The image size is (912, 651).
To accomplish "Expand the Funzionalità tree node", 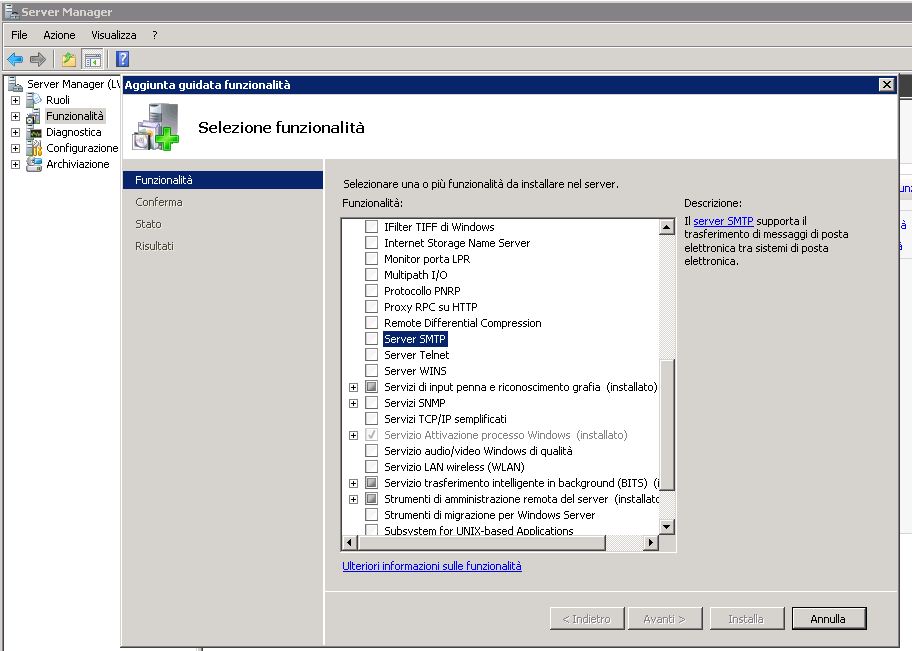I will (16, 116).
